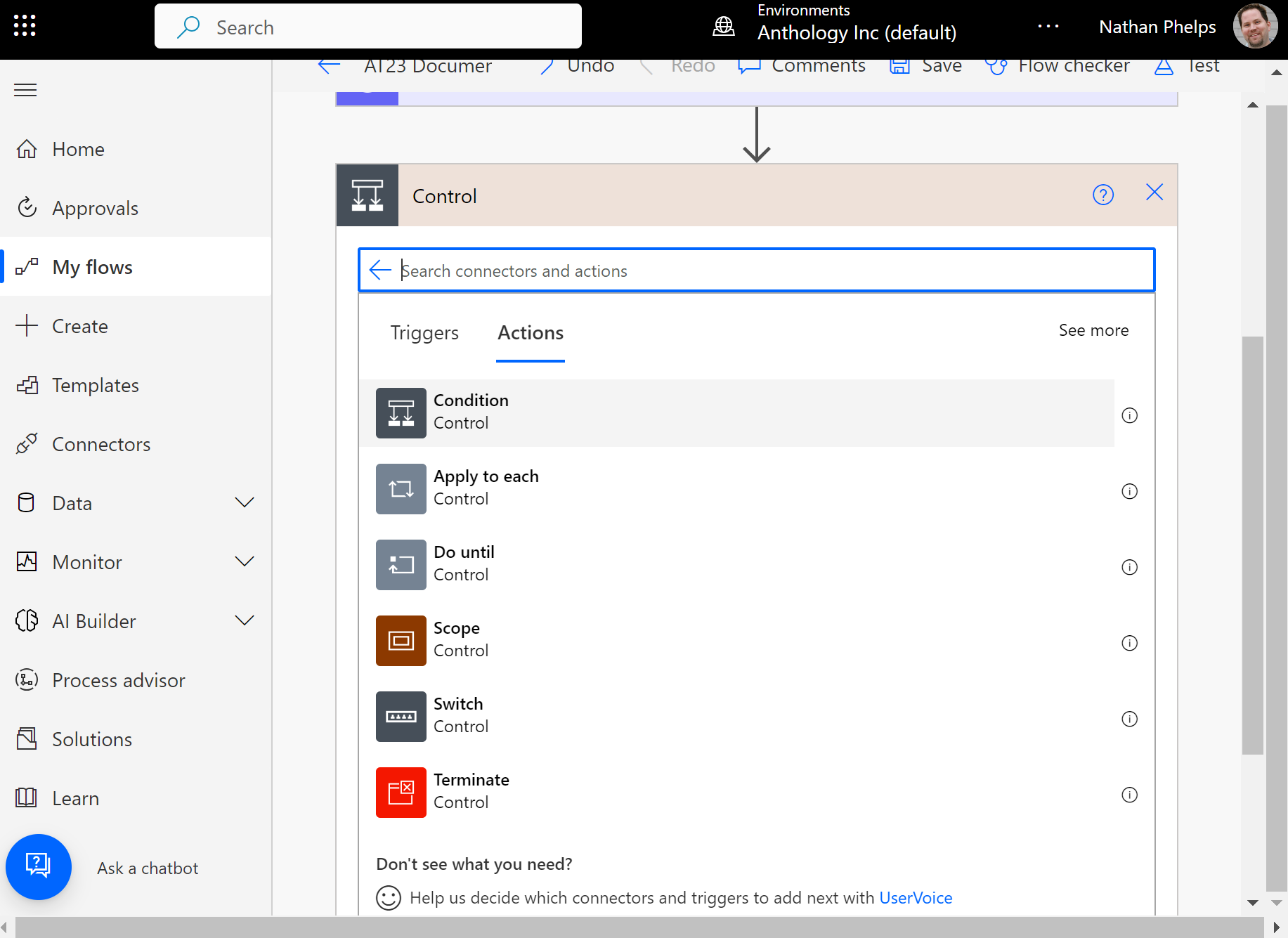Click Undo in the command bar

576,66
